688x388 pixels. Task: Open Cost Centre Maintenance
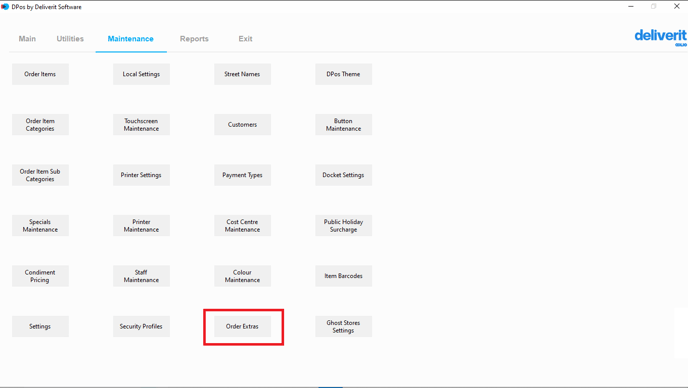(x=242, y=226)
